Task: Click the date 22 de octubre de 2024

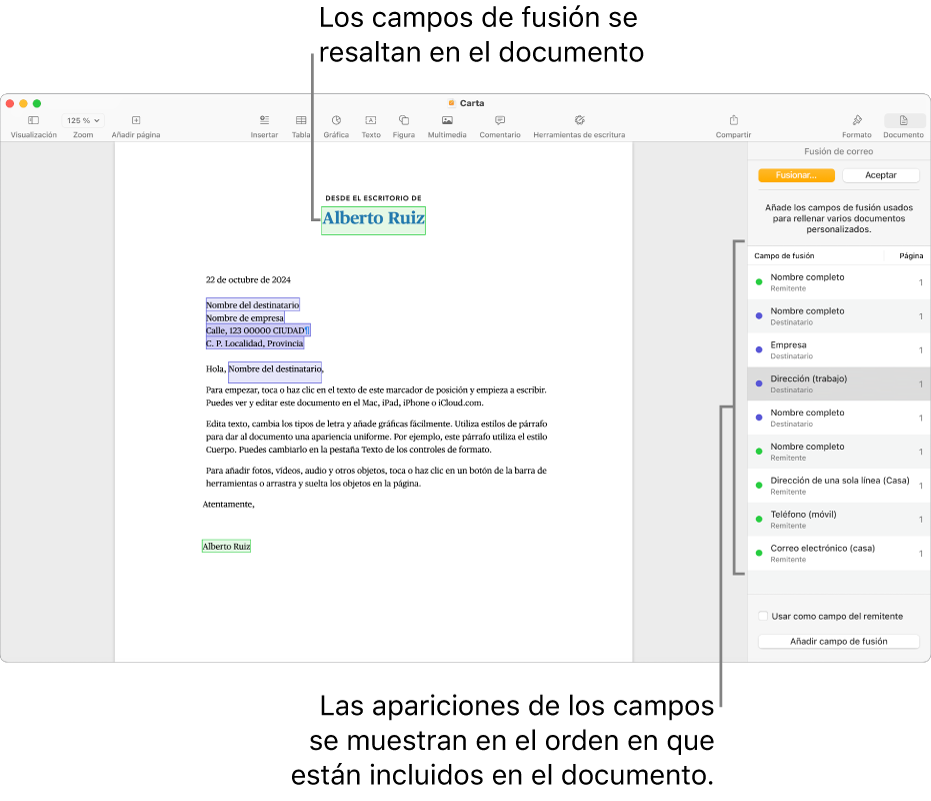Action: 248,280
